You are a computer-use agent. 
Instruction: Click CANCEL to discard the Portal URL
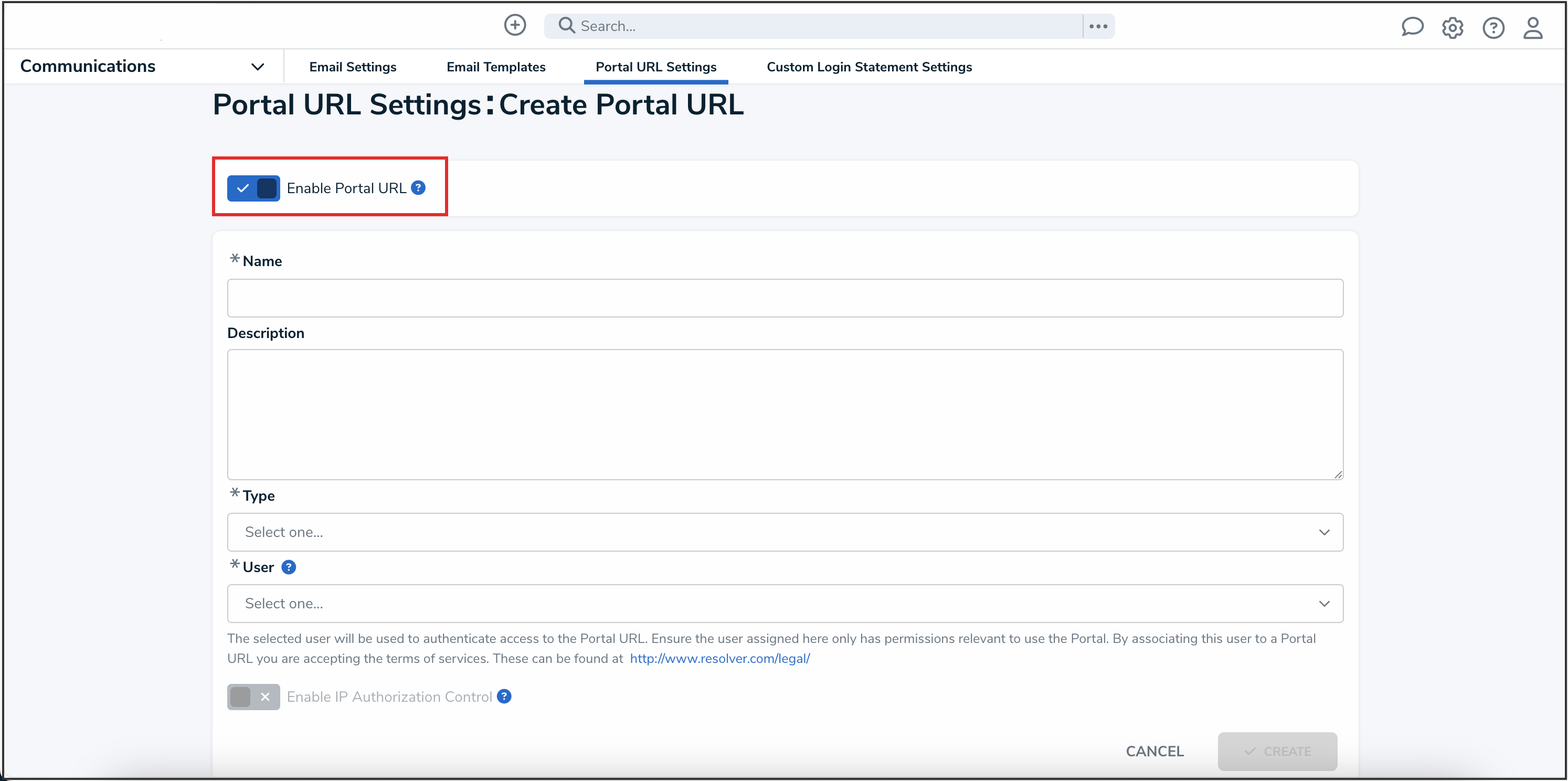[1154, 751]
